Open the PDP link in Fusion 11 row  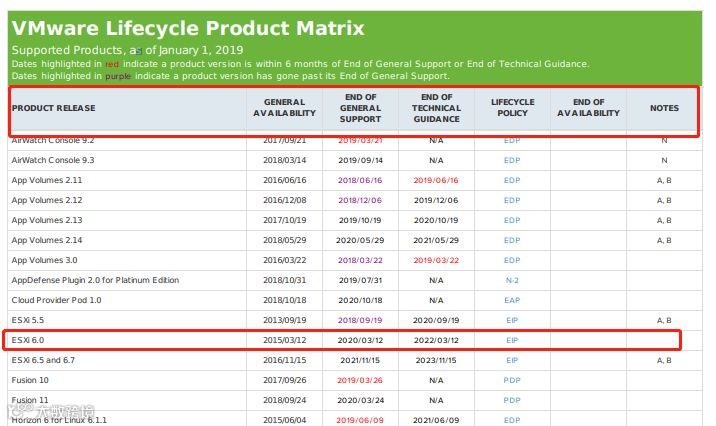pos(512,400)
